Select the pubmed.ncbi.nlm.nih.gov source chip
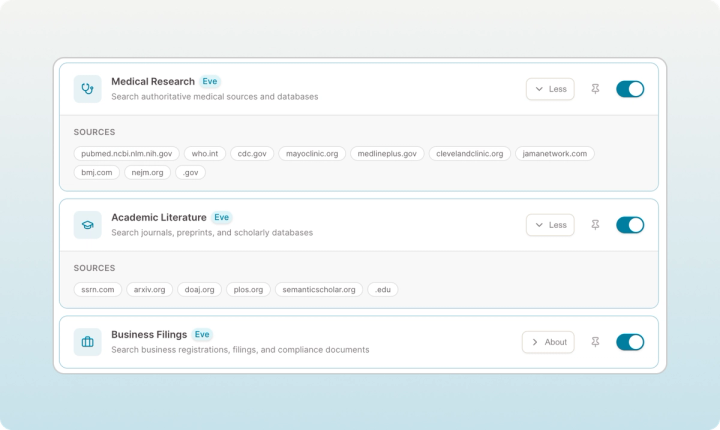The height and width of the screenshot is (430, 720). pos(127,153)
